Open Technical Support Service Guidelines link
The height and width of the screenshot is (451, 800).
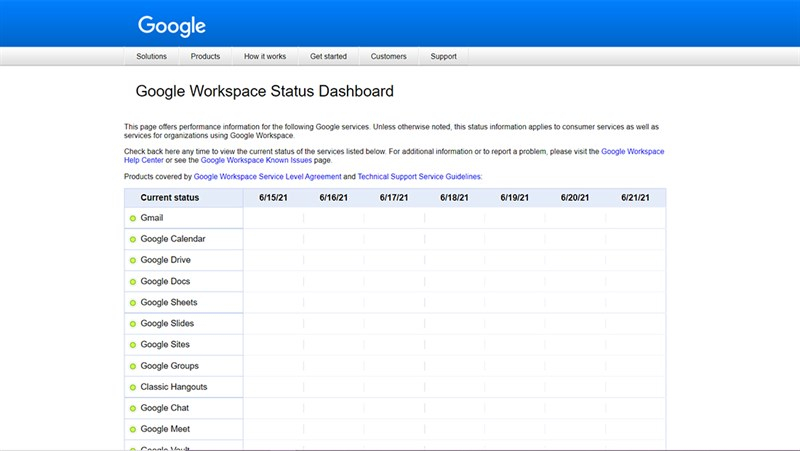tap(419, 177)
